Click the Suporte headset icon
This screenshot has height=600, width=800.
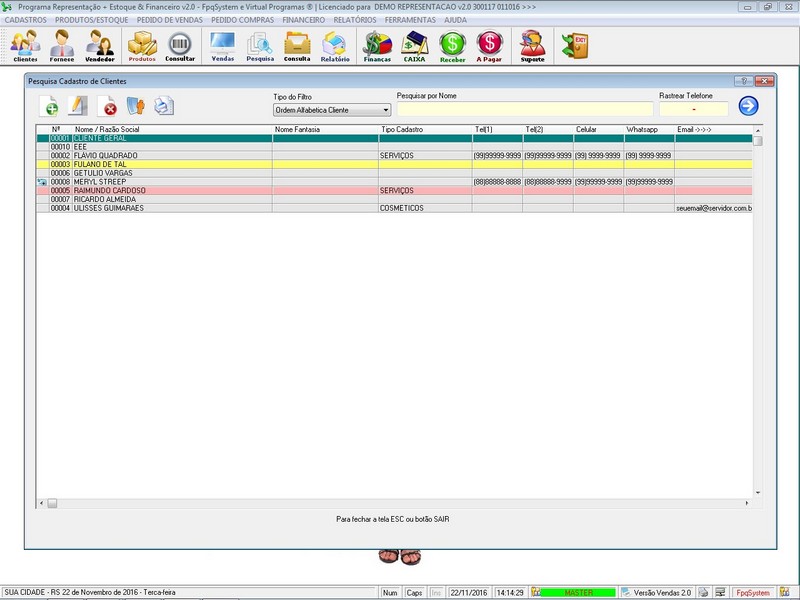tap(533, 46)
